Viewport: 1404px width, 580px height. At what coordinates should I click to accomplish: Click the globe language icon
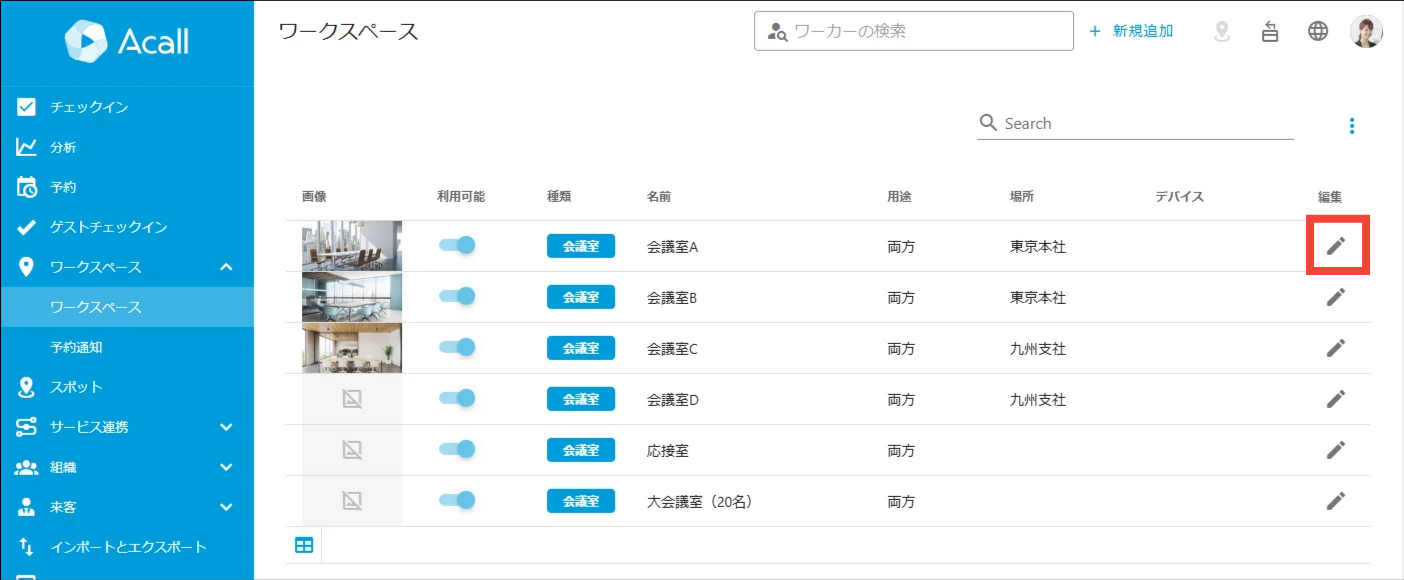(1318, 31)
